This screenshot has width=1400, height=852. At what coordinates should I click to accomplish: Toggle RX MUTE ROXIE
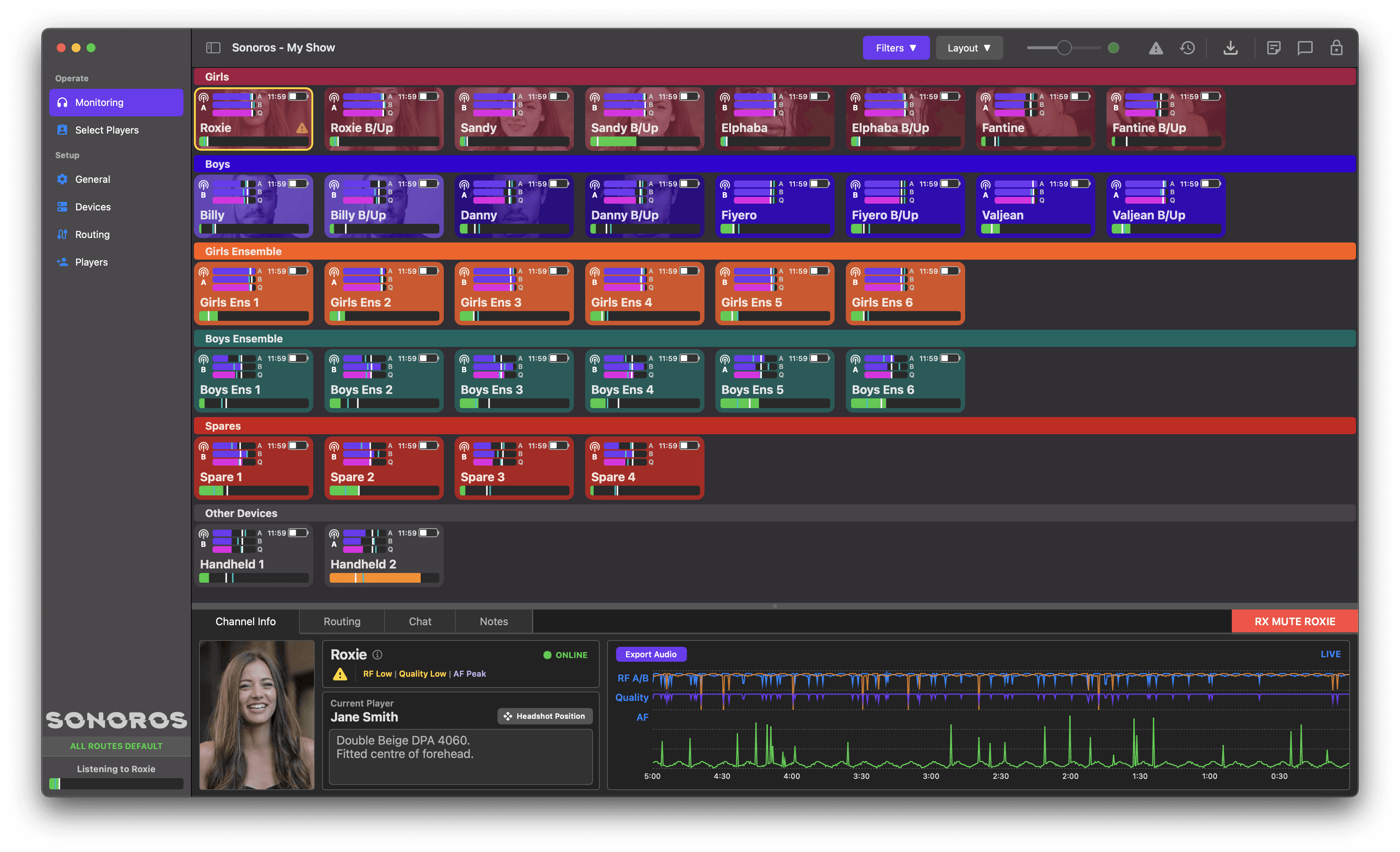pyautogui.click(x=1294, y=621)
